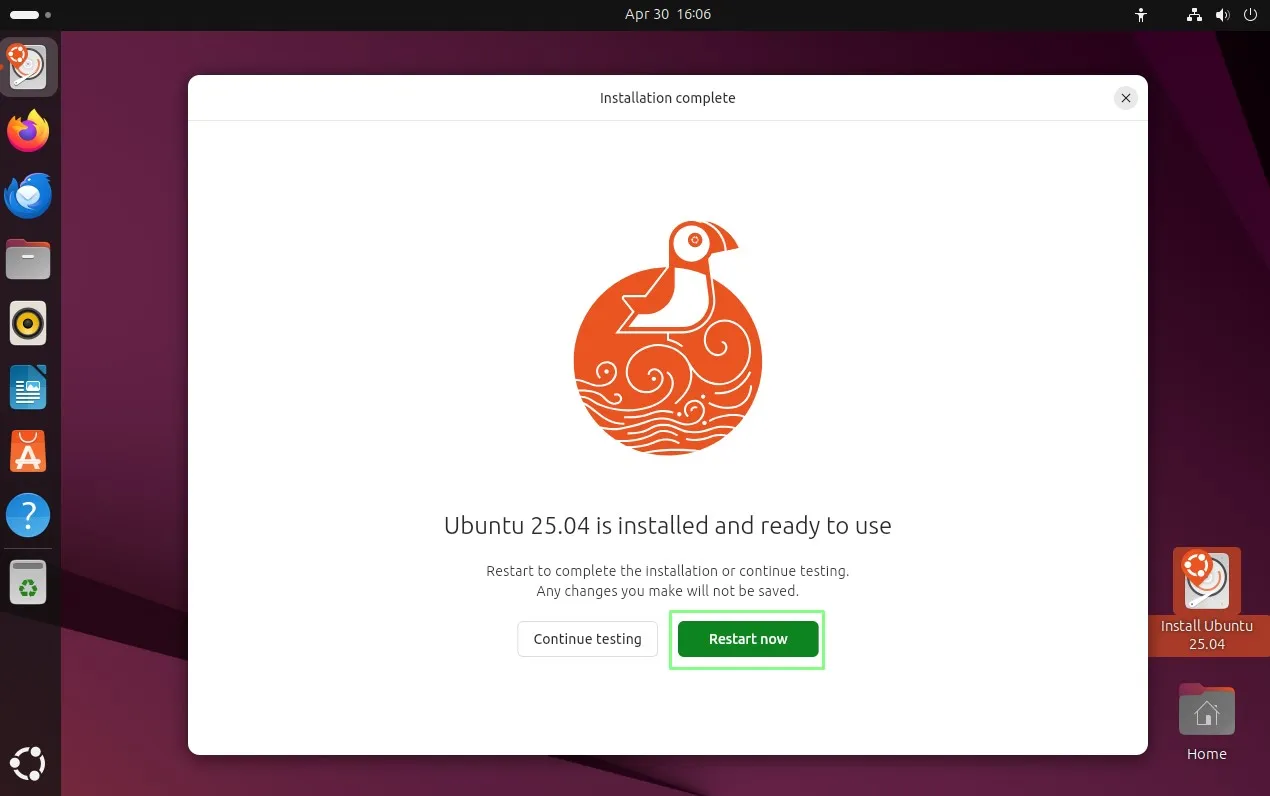Click the Installation complete title
Viewport: 1270px width, 796px height.
[x=667, y=98]
